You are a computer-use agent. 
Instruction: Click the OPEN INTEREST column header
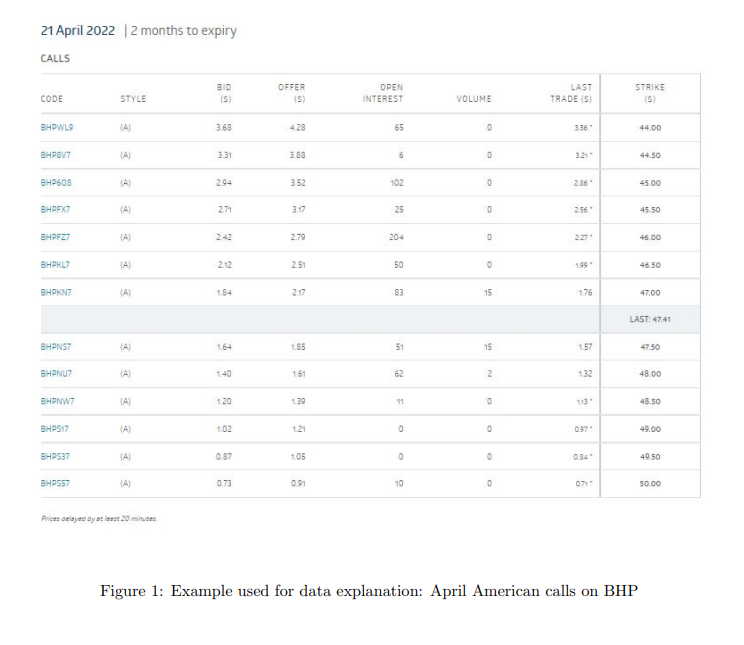point(383,93)
